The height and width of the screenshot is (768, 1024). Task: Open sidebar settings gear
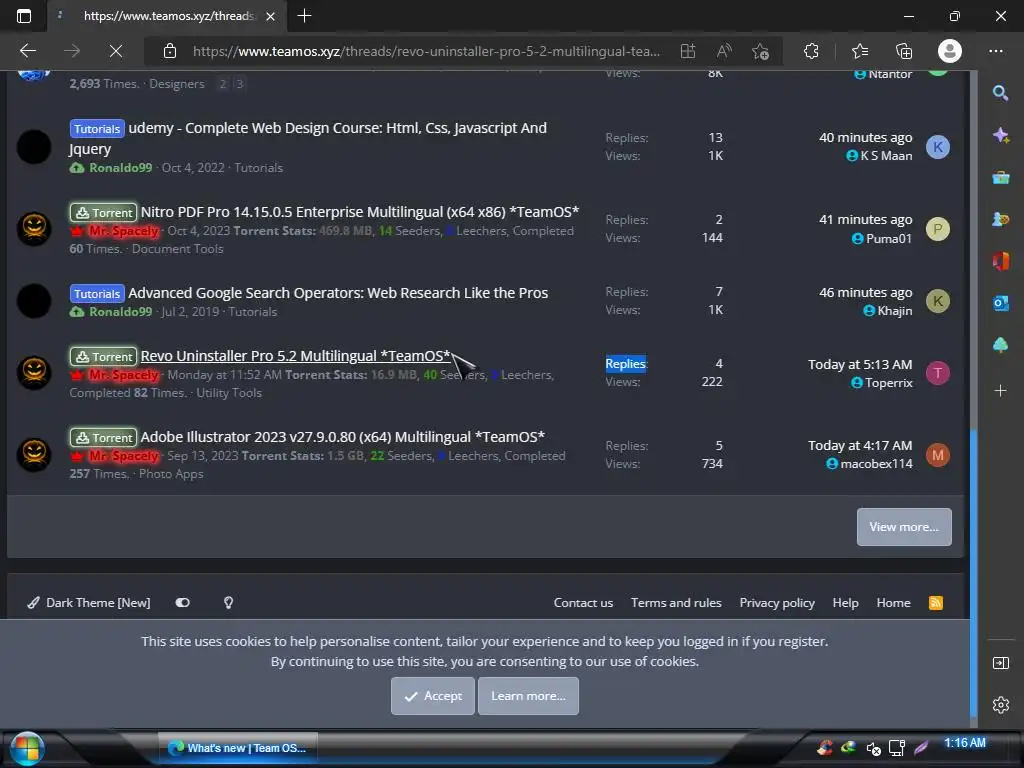point(1000,705)
